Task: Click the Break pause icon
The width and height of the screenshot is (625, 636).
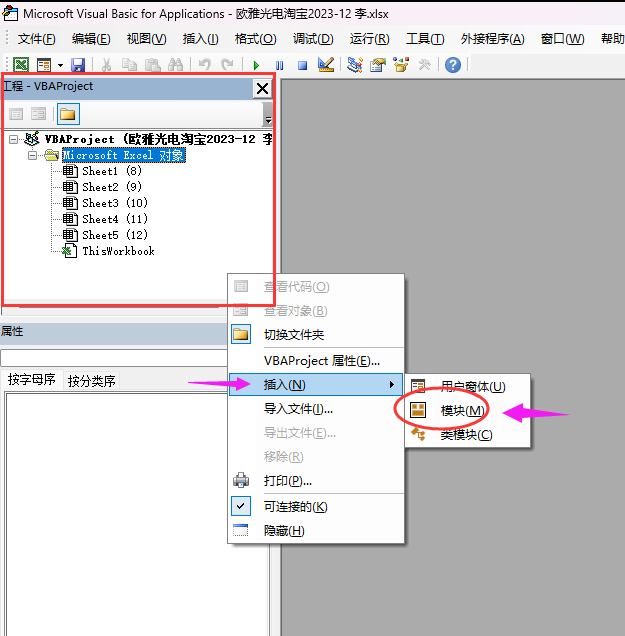Action: coord(279,65)
